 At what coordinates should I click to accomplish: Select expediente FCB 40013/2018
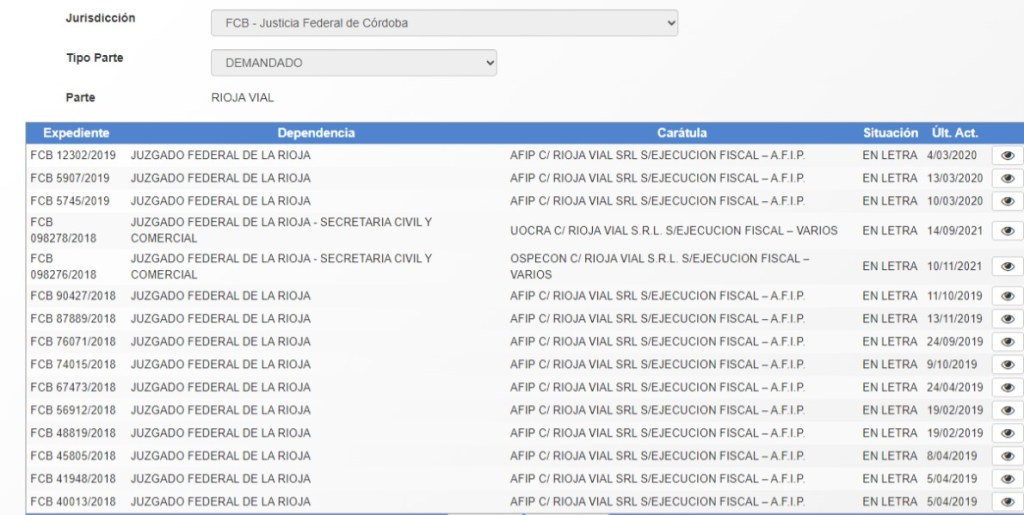point(73,501)
